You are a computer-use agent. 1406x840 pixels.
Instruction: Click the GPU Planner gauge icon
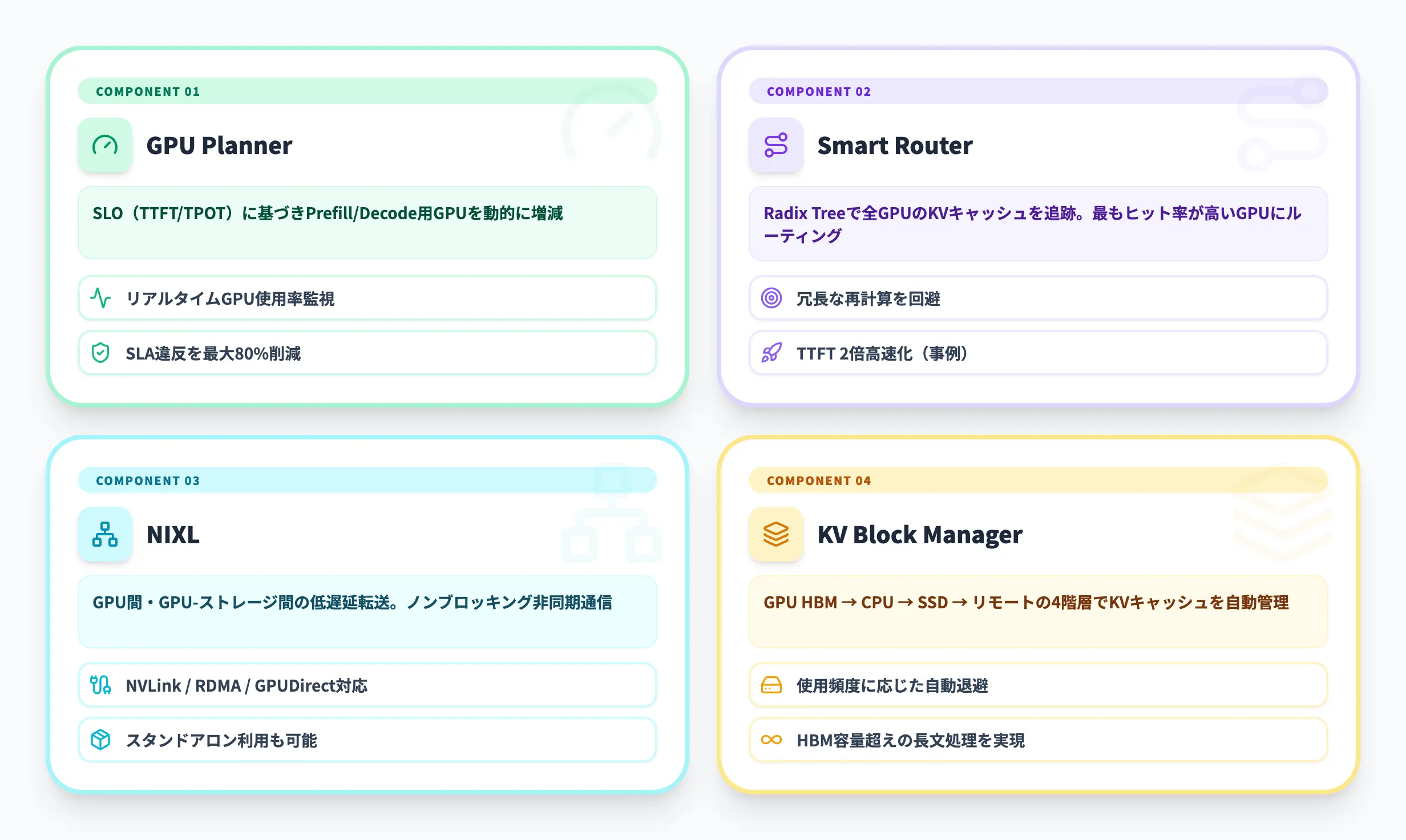[x=105, y=146]
